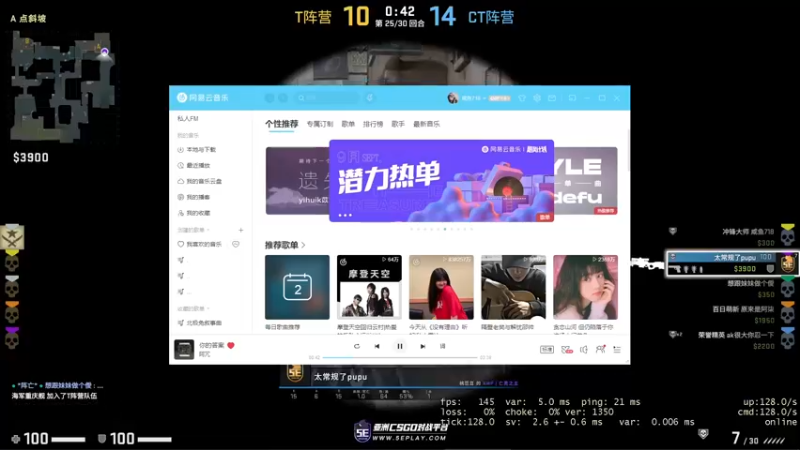Collapse the 收藏的歌单 section
This screenshot has width=800, height=450.
(194, 309)
